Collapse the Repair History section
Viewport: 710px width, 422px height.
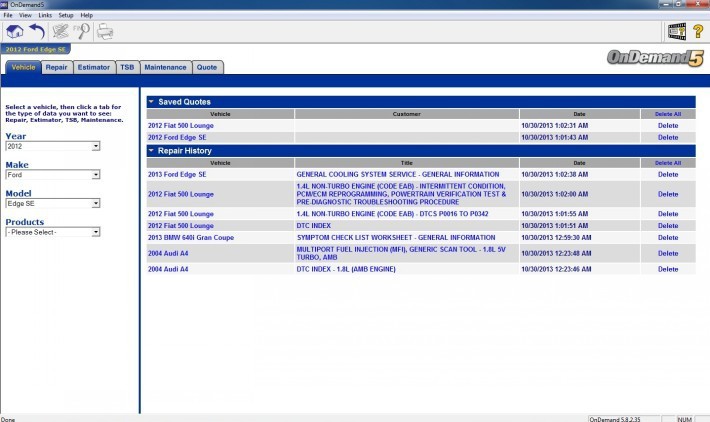click(x=152, y=151)
